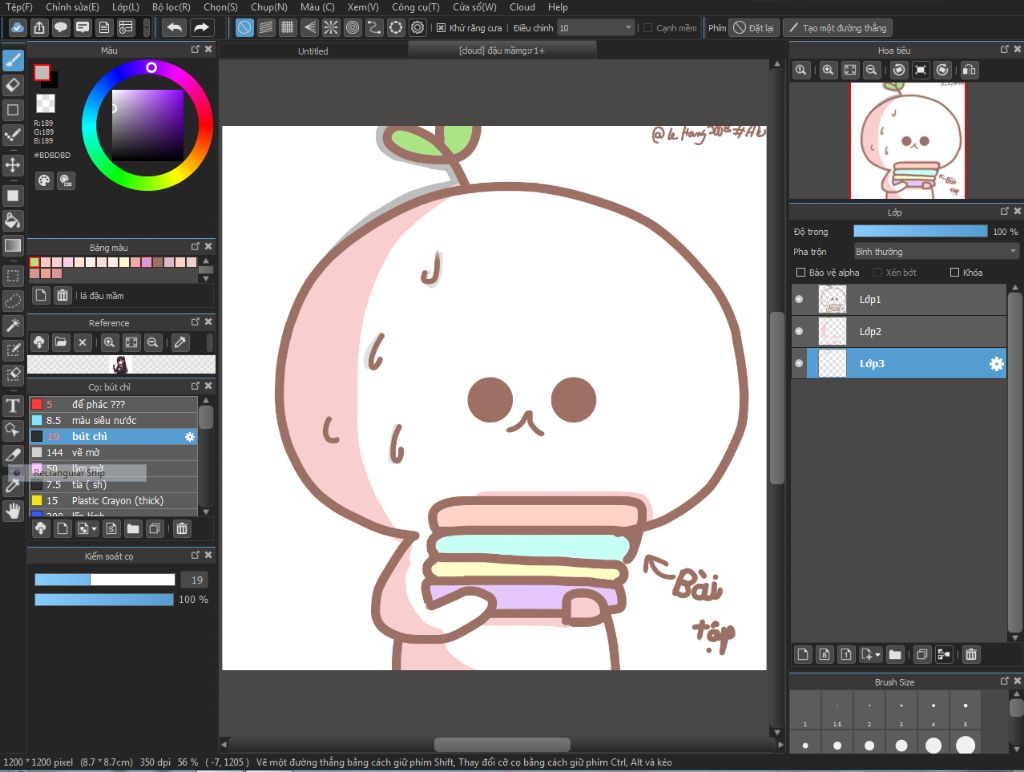Delete palette color with trash icon
1024x772 pixels.
(x=62, y=295)
